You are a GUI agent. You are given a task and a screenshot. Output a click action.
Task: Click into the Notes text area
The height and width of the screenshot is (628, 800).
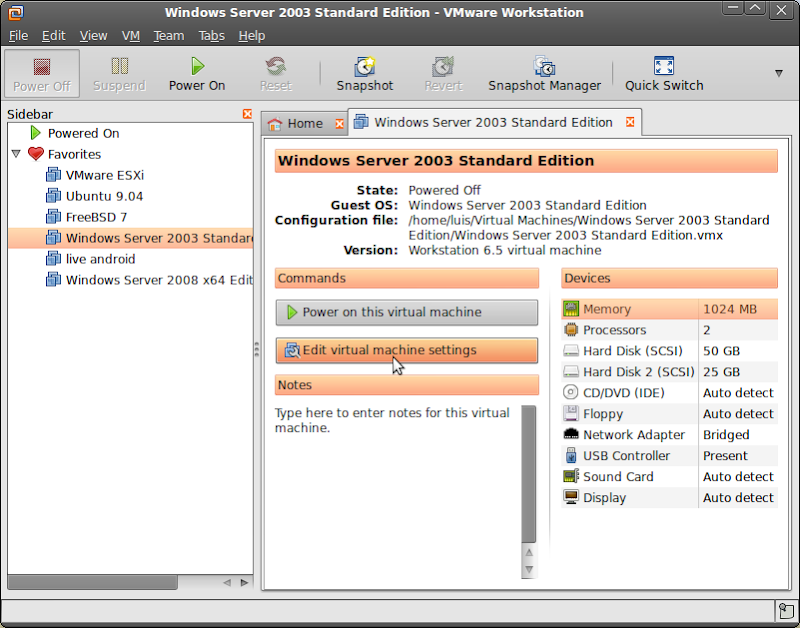(397, 490)
